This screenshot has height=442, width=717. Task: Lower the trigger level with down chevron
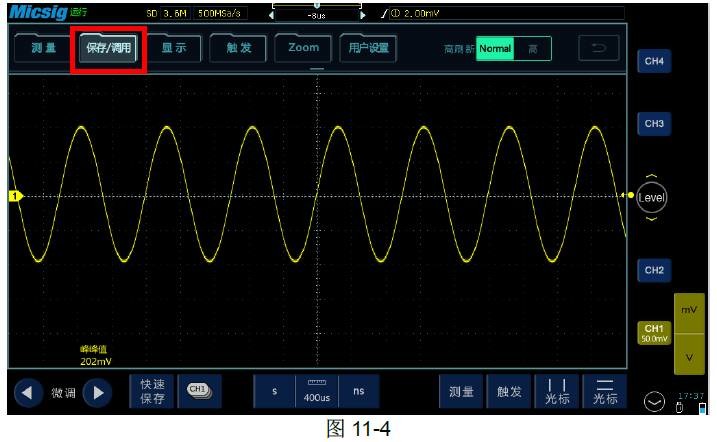tap(652, 219)
